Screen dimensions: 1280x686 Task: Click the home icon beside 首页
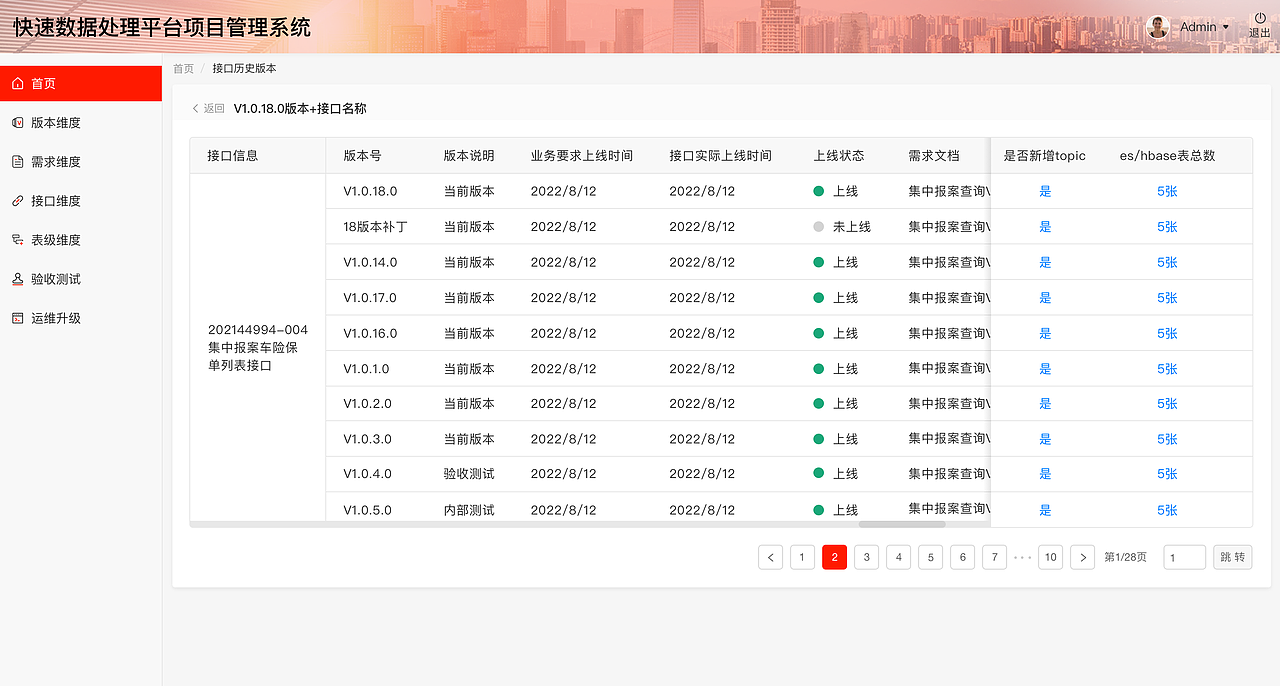[18, 84]
